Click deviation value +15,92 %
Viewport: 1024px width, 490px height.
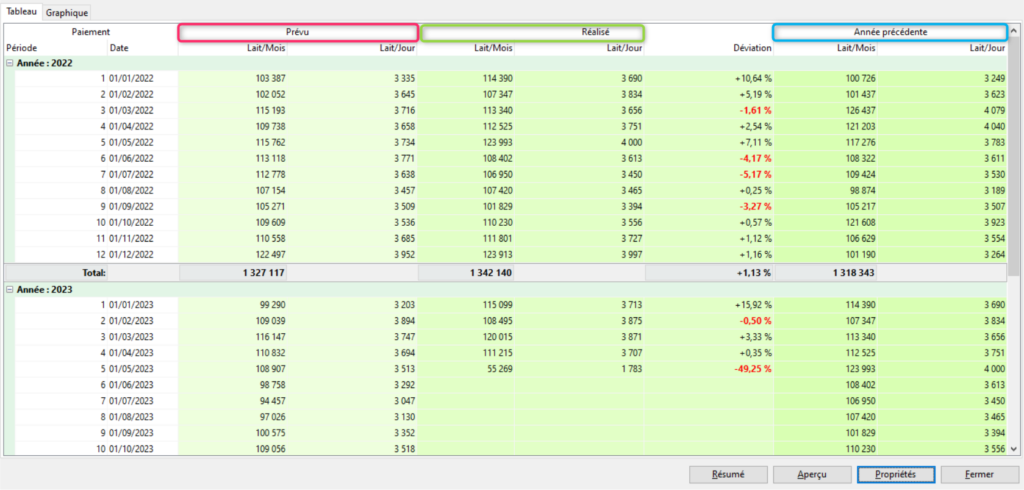pyautogui.click(x=753, y=304)
